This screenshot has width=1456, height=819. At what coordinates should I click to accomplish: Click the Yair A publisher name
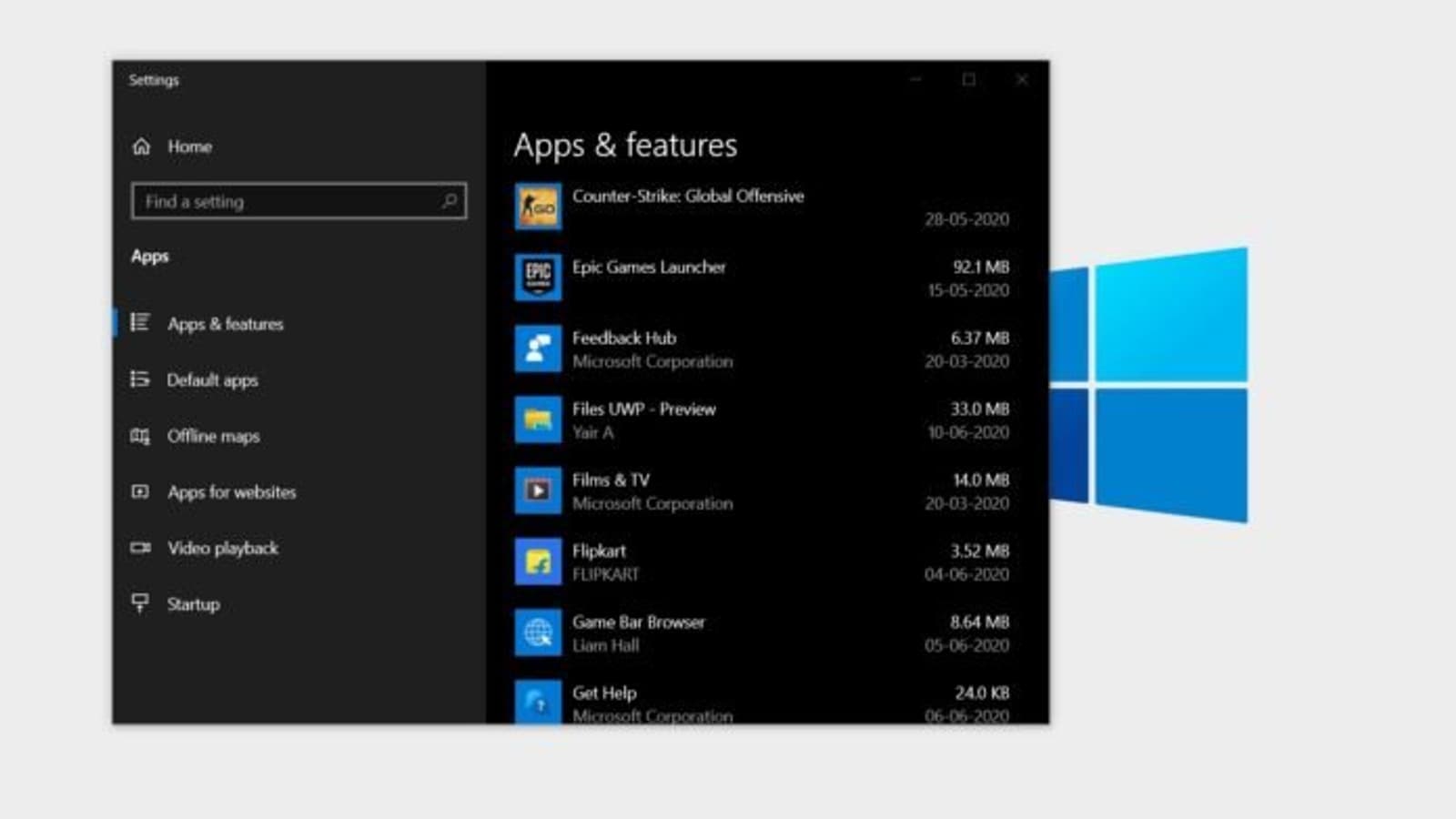pyautogui.click(x=592, y=432)
